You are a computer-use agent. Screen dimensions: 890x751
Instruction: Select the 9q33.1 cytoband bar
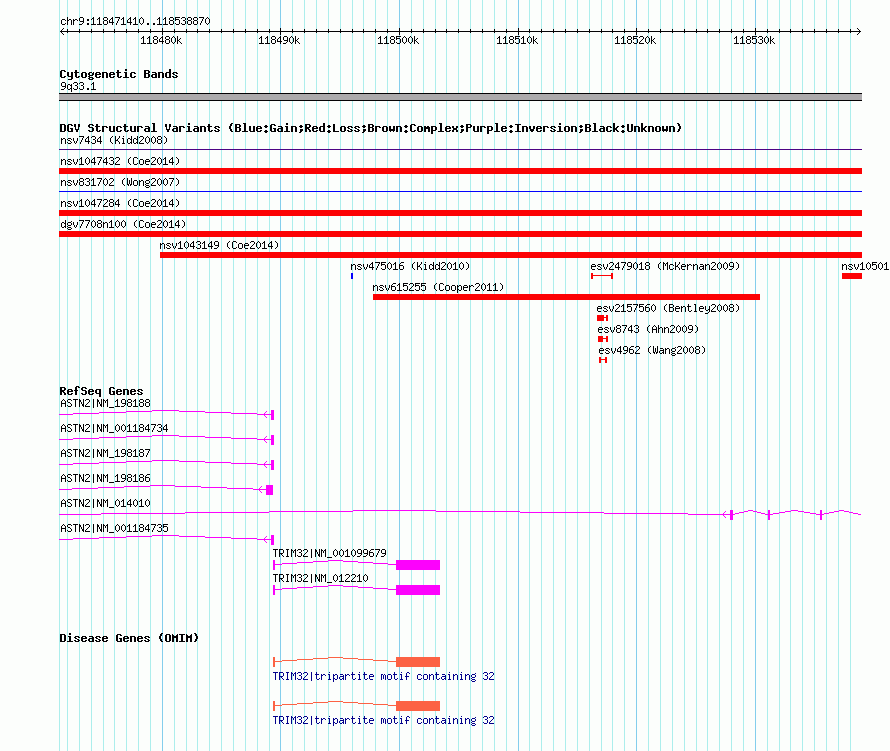(460, 97)
